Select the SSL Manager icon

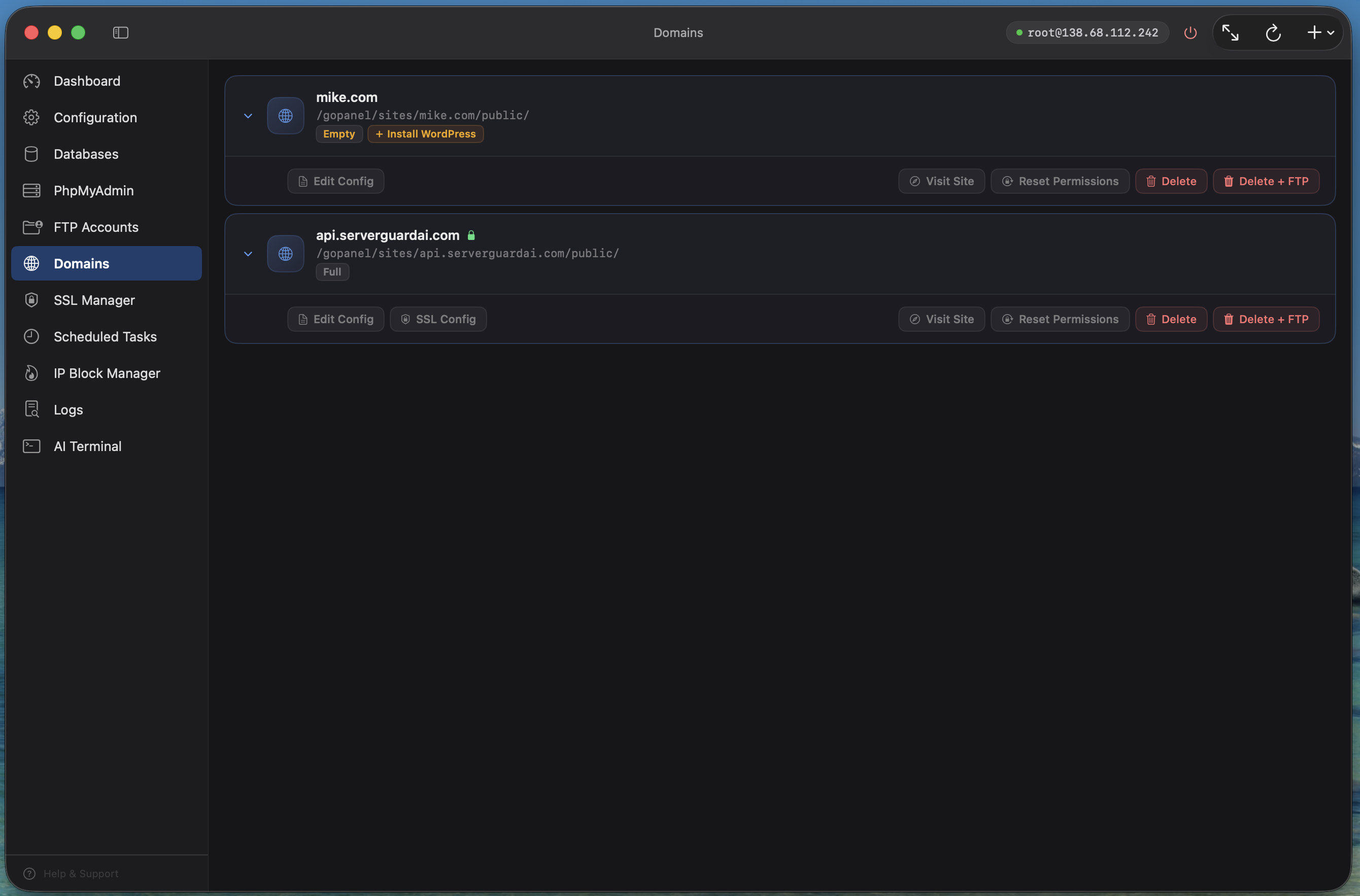31,300
